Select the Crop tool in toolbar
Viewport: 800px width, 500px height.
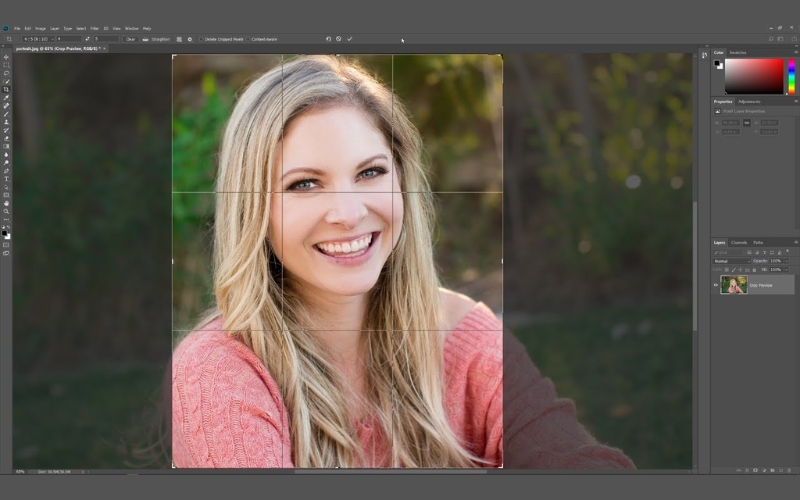coord(6,89)
